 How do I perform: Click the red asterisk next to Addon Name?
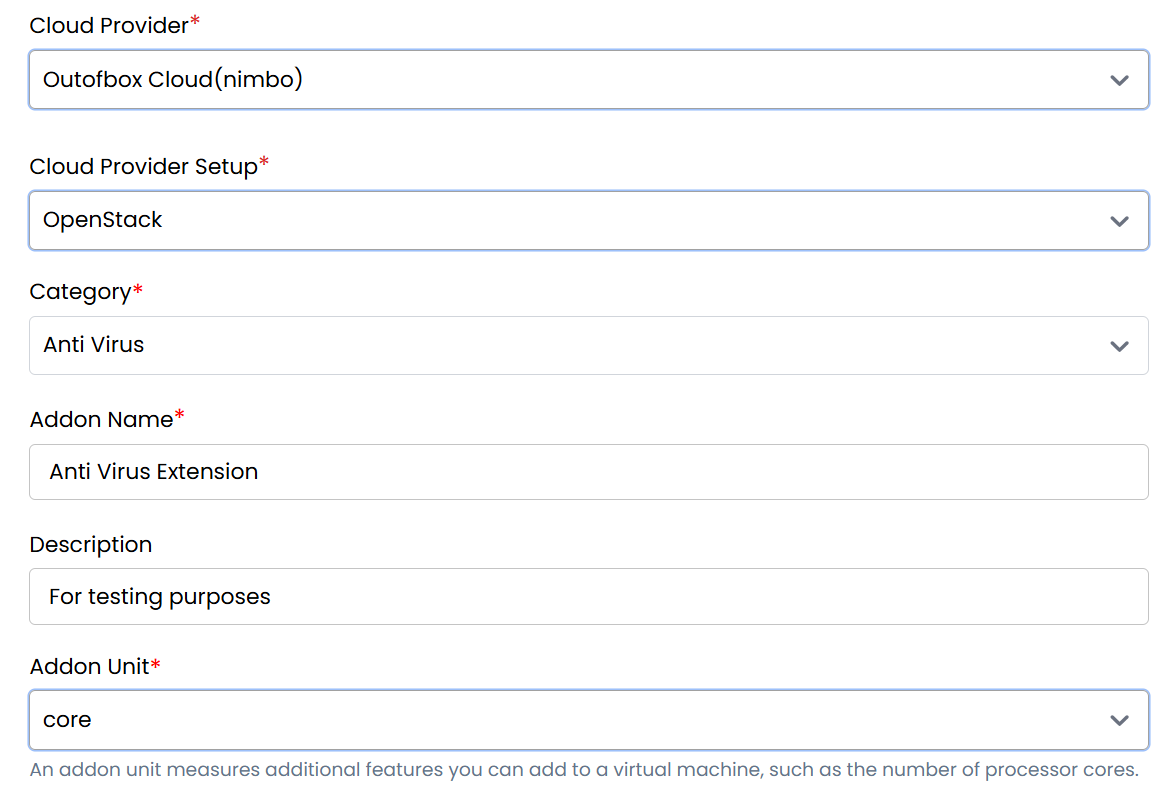coord(180,417)
